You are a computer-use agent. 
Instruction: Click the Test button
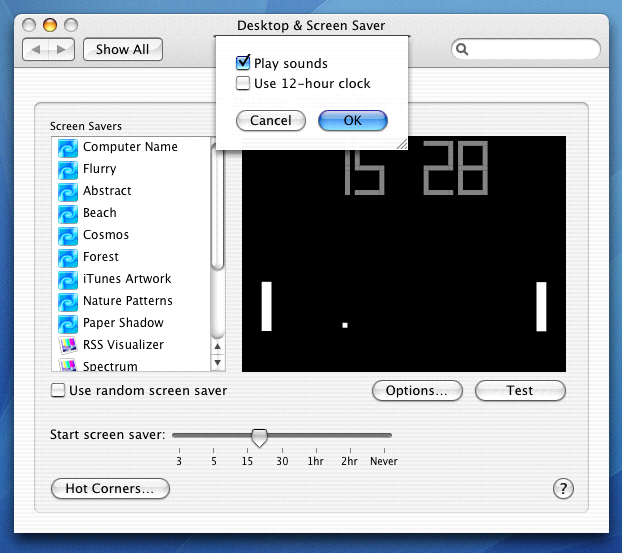pos(520,391)
